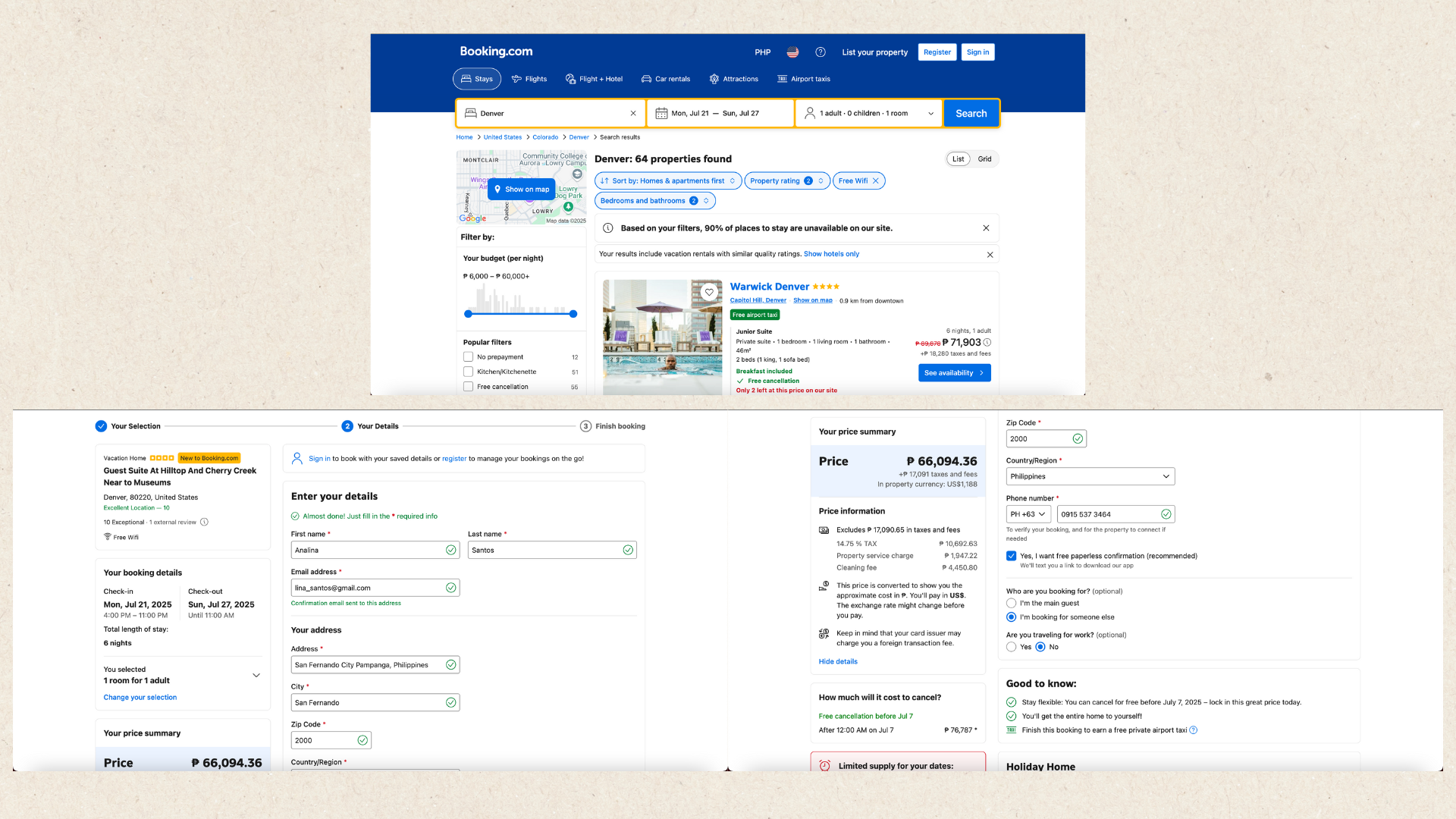Open the language flag selector
The height and width of the screenshot is (819, 1456).
[792, 52]
